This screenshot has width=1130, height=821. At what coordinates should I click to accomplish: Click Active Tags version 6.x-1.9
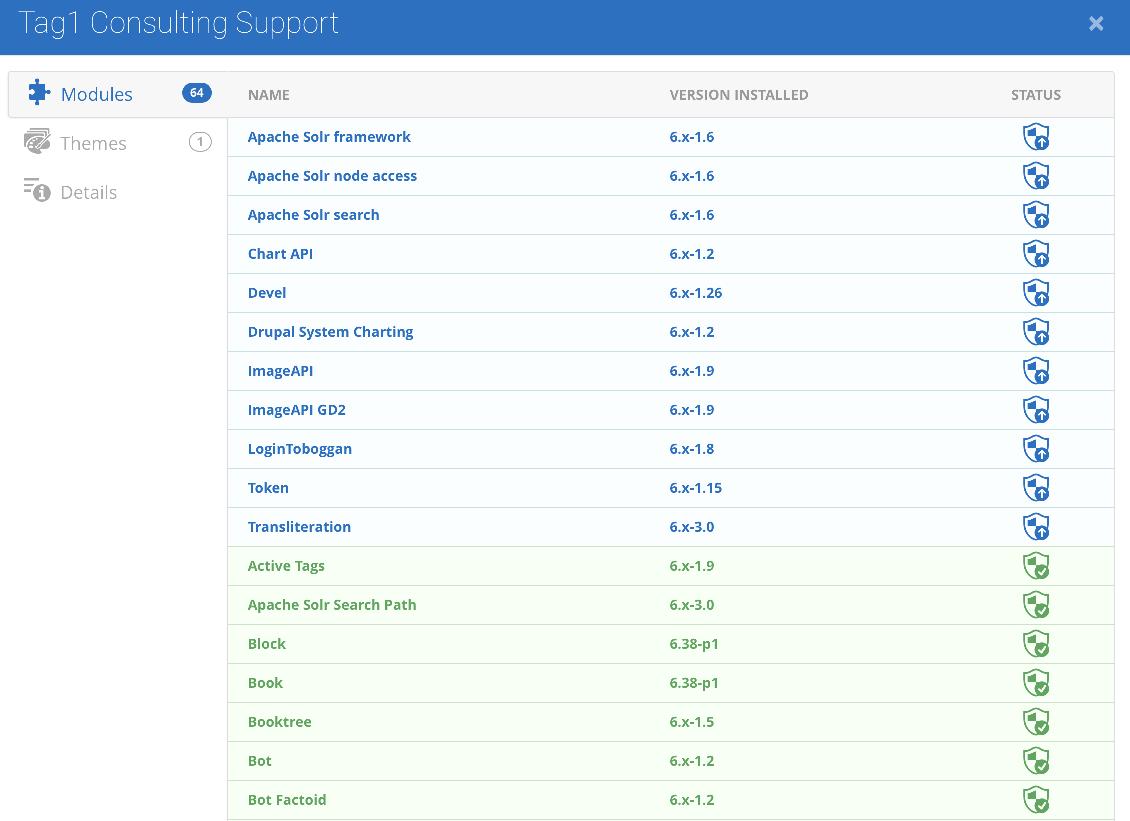(x=692, y=566)
